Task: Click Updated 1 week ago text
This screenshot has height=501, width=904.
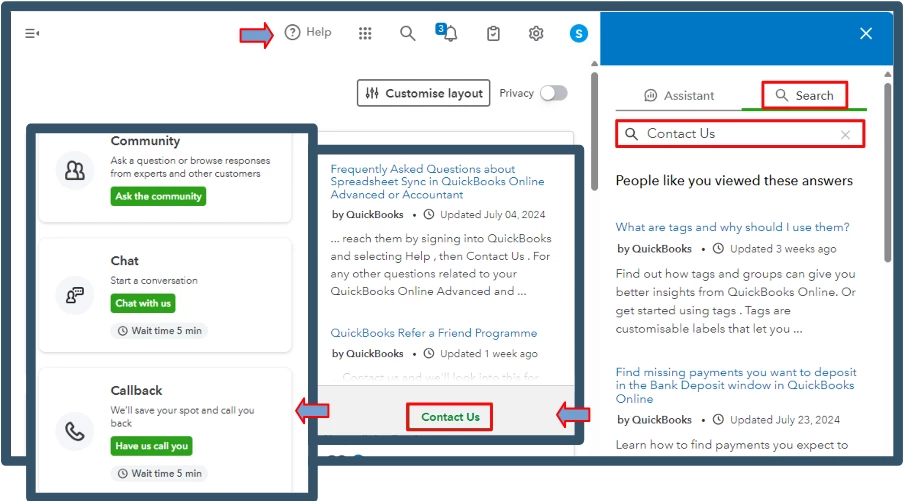Action: point(489,353)
